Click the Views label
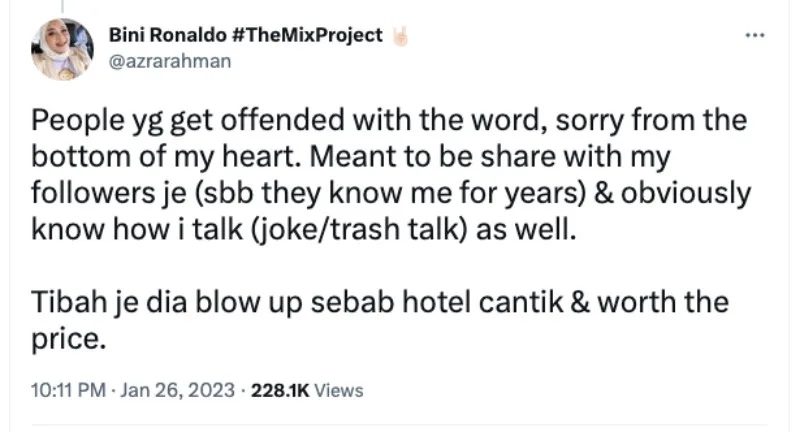Screen dimensions: 800x432 pyautogui.click(x=339, y=391)
